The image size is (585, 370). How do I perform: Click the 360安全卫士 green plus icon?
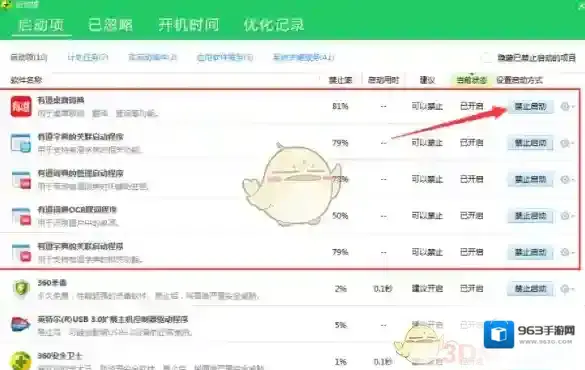tap(20, 360)
